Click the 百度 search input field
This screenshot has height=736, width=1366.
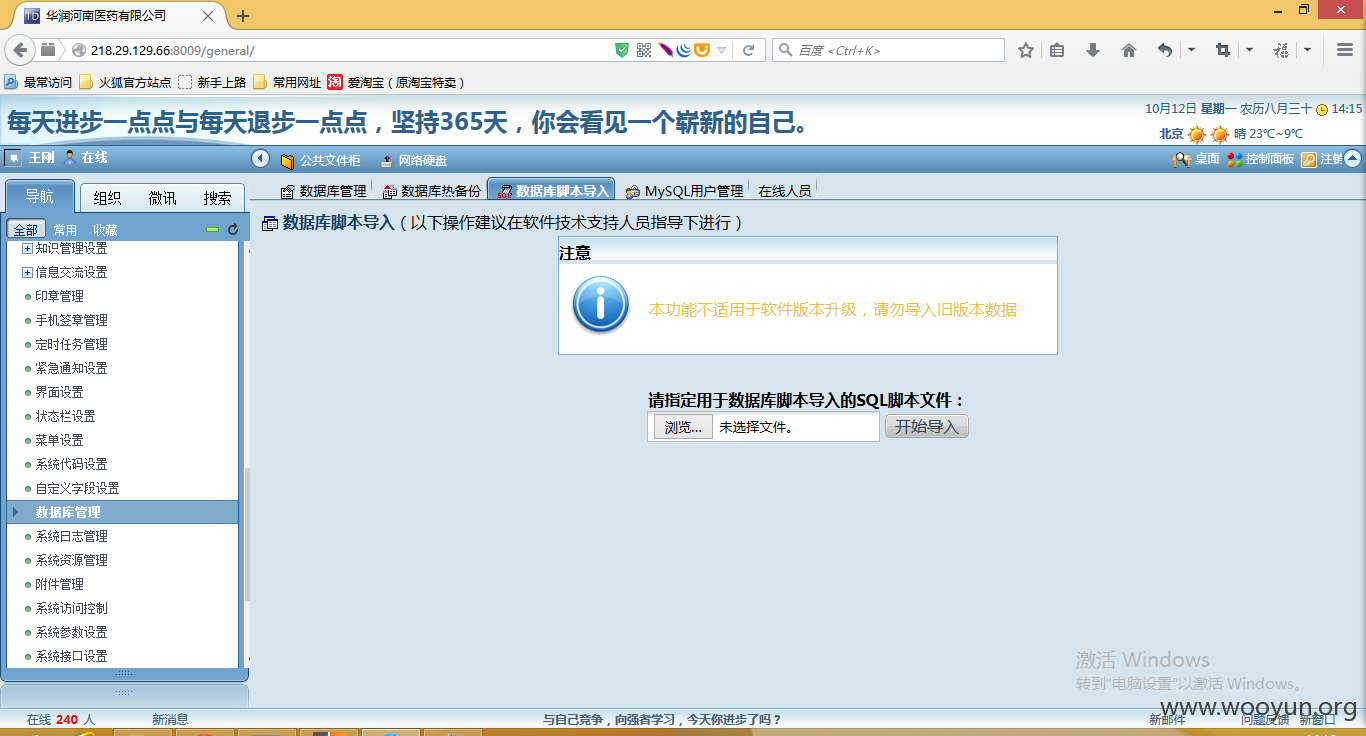click(x=888, y=50)
